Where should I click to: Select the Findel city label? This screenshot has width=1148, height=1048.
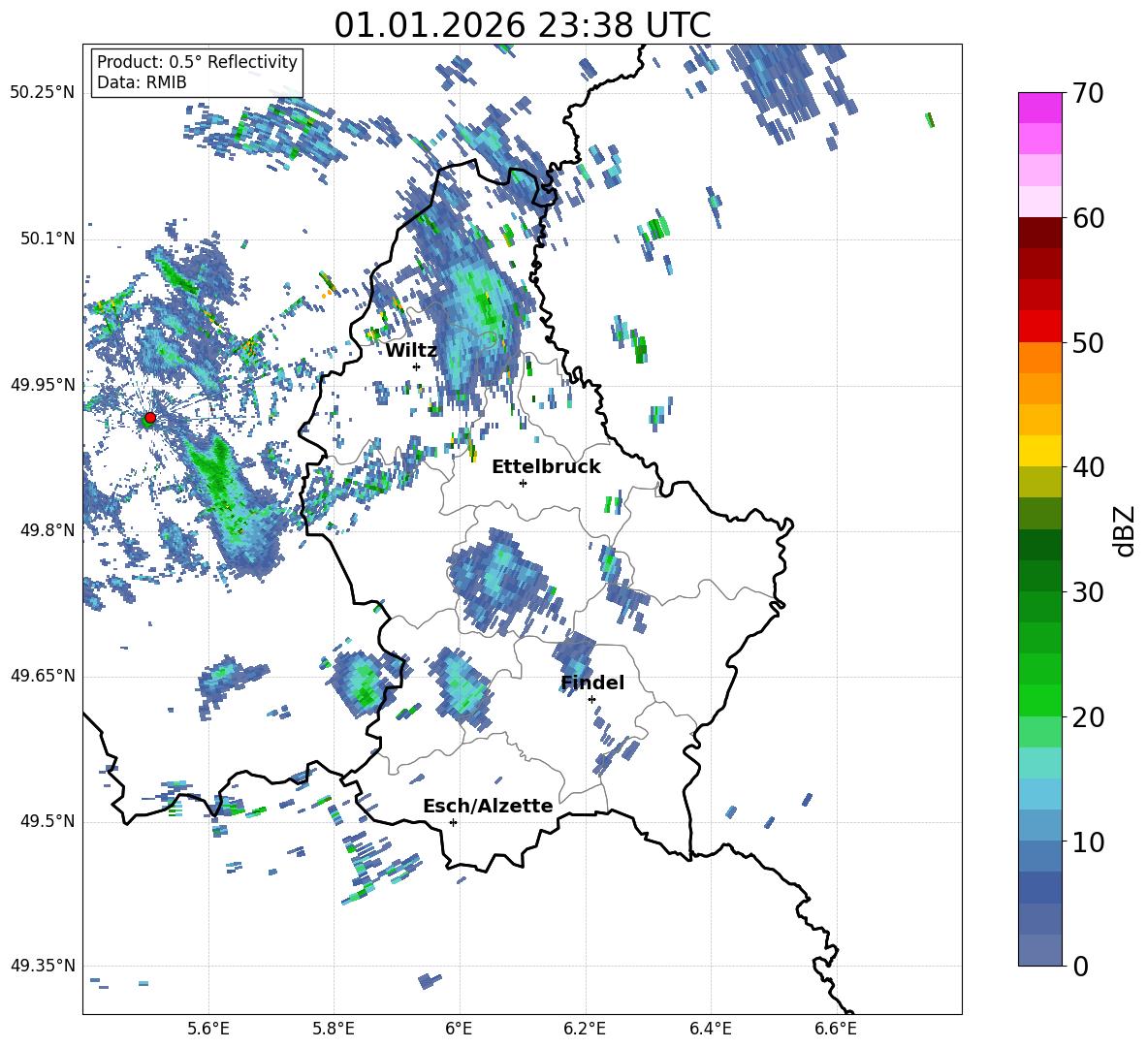point(592,683)
